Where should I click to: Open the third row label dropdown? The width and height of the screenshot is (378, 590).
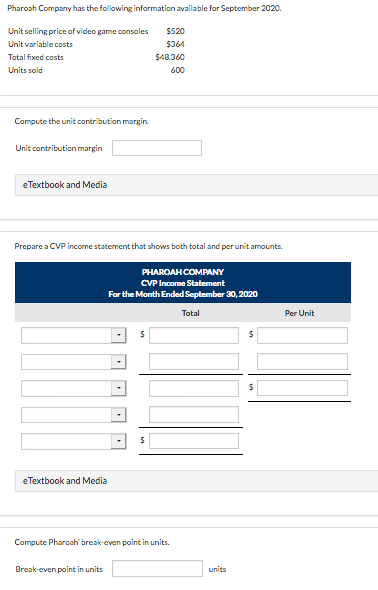74,388
